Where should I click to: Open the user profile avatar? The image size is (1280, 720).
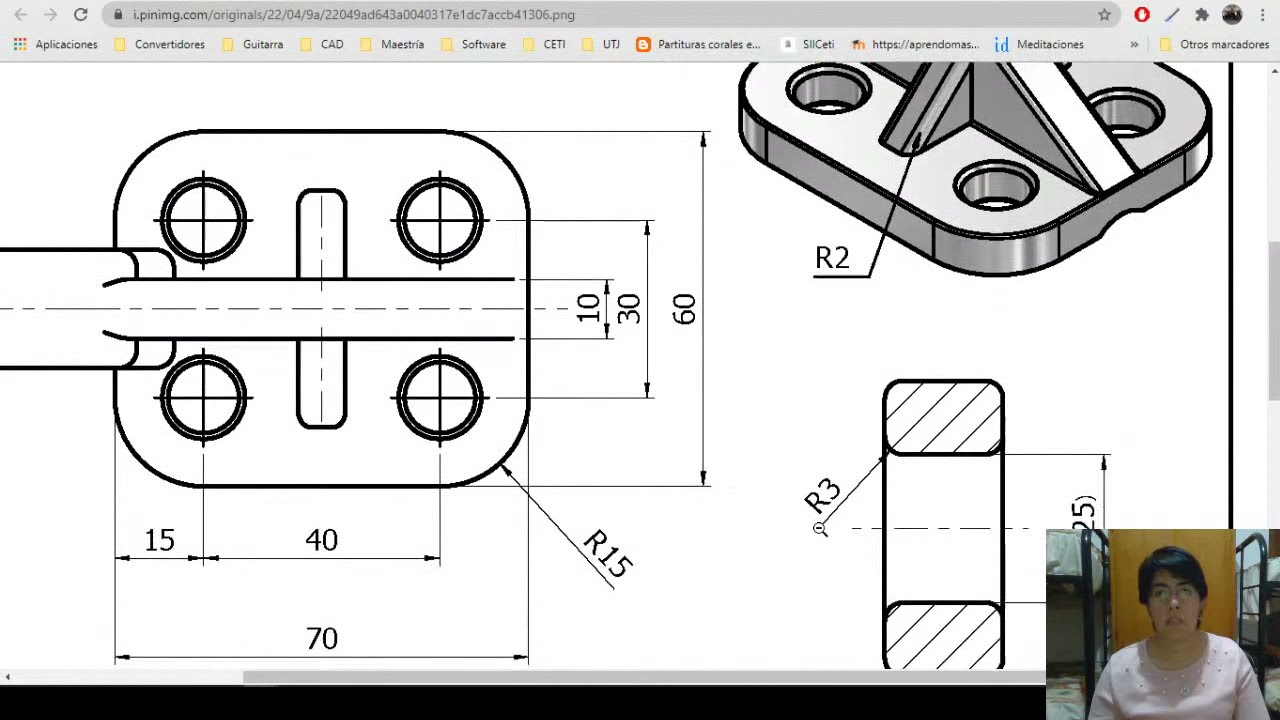pos(1232,15)
